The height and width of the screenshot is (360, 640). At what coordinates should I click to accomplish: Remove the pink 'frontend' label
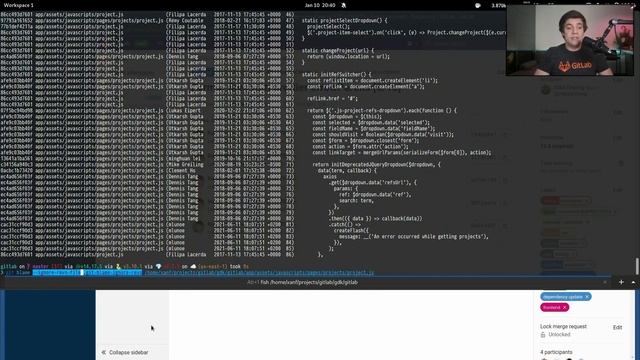(x=564, y=307)
